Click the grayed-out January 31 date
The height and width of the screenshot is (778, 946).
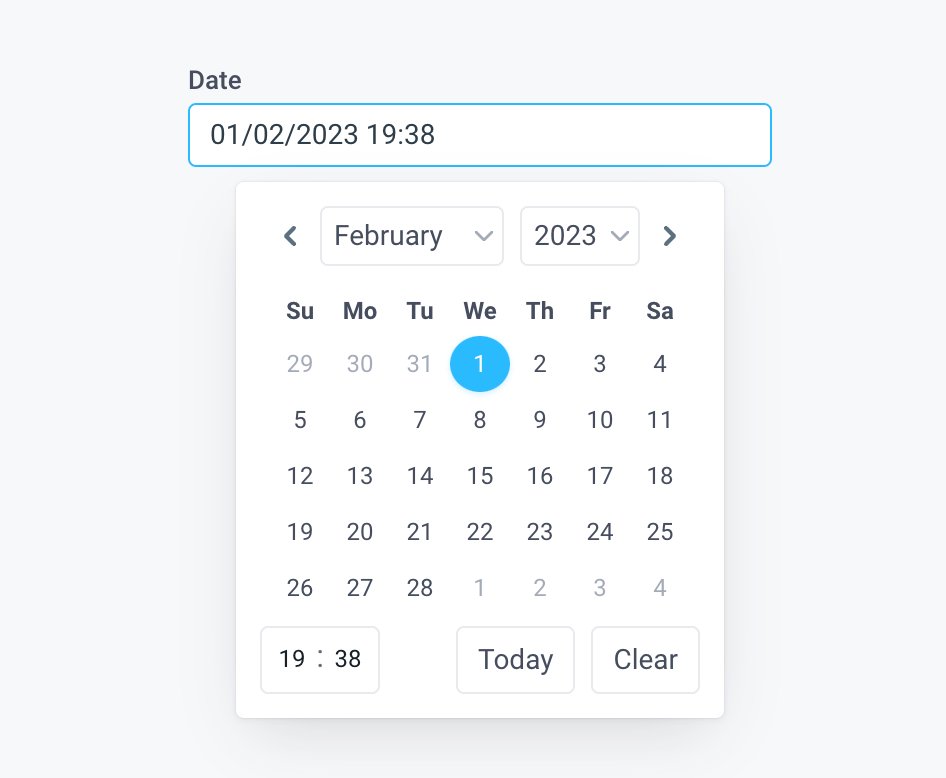(420, 364)
